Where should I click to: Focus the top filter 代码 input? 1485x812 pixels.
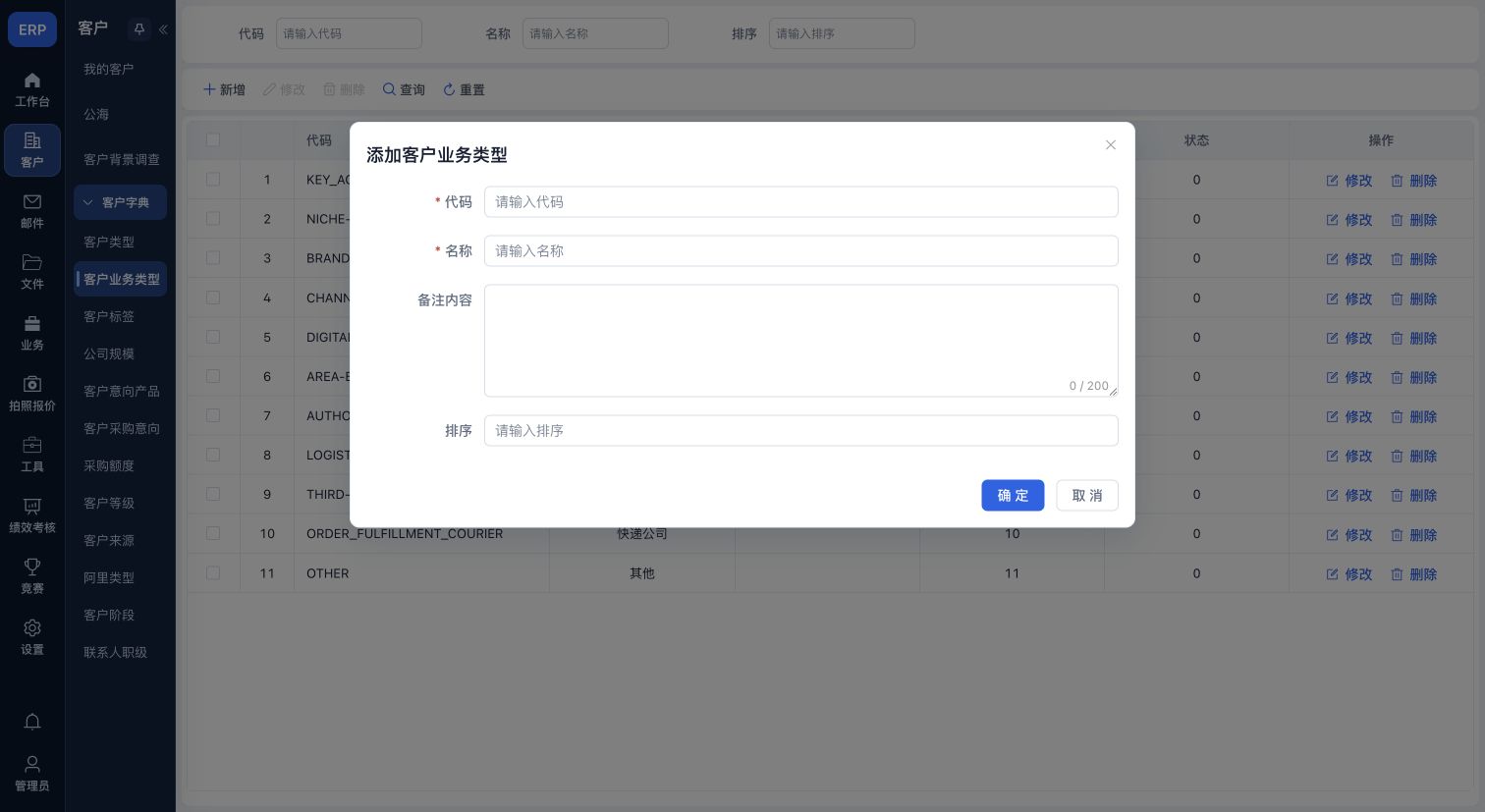tap(349, 33)
